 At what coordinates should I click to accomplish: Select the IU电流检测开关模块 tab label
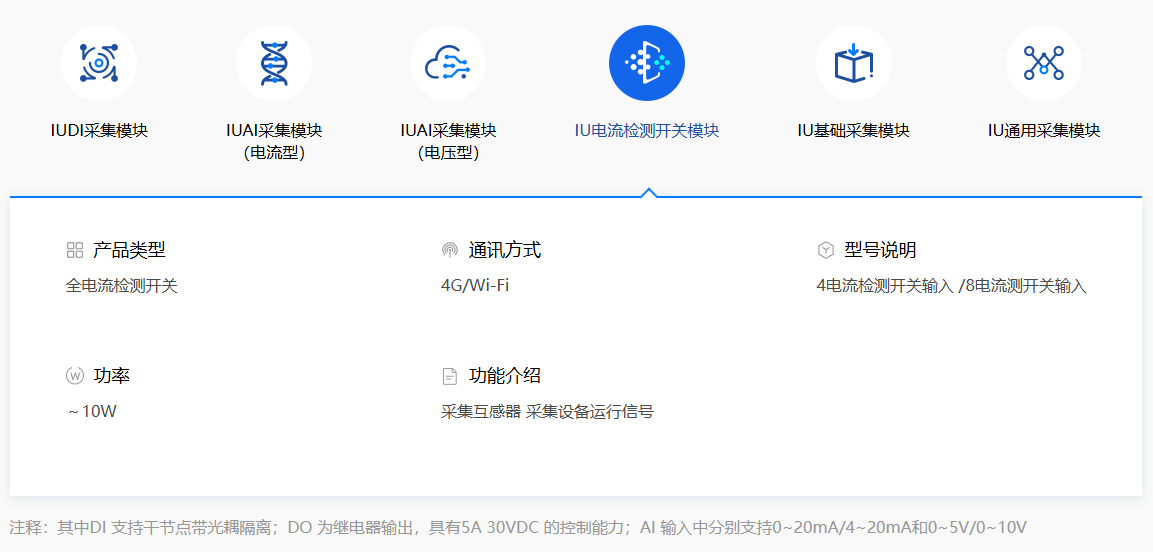pyautogui.click(x=646, y=131)
